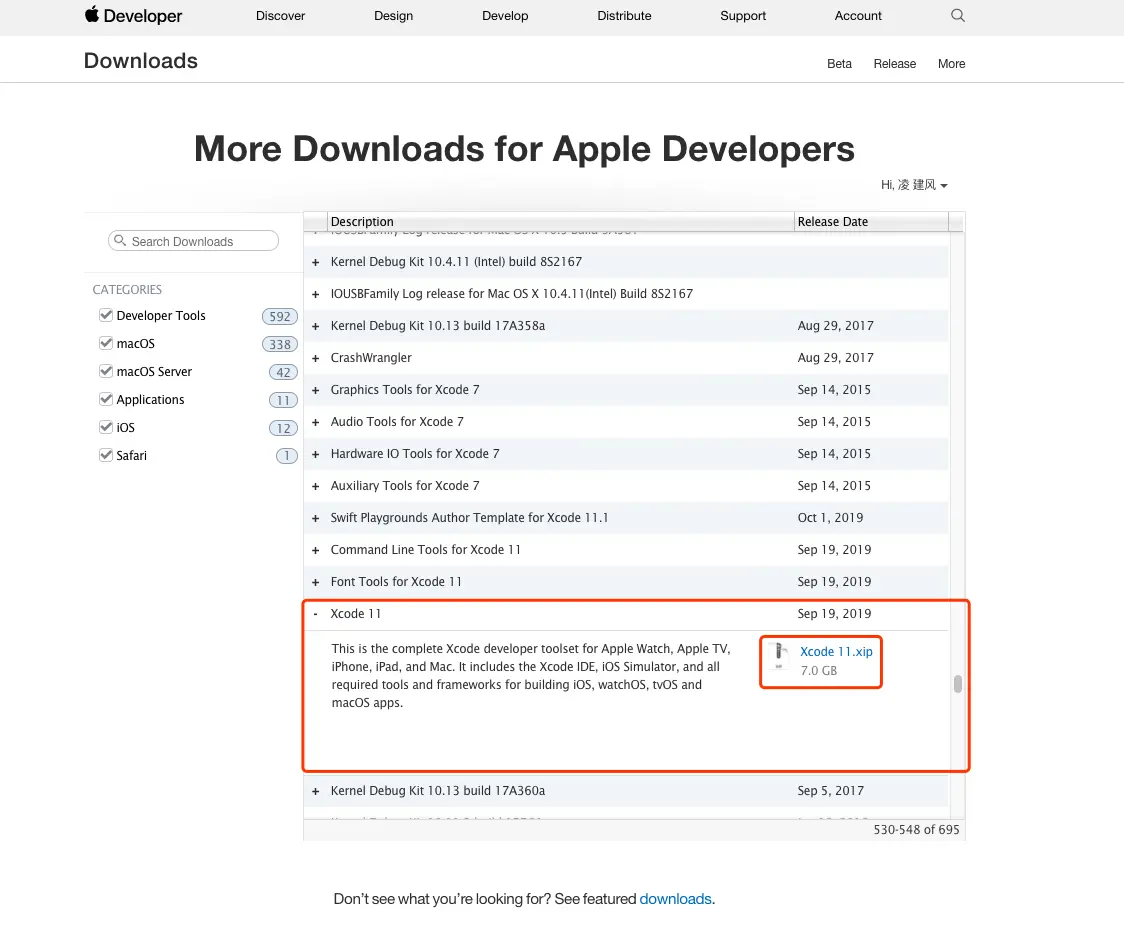Click the 7.0 GB file size text
Screen dimensions: 1124x940
coord(819,670)
